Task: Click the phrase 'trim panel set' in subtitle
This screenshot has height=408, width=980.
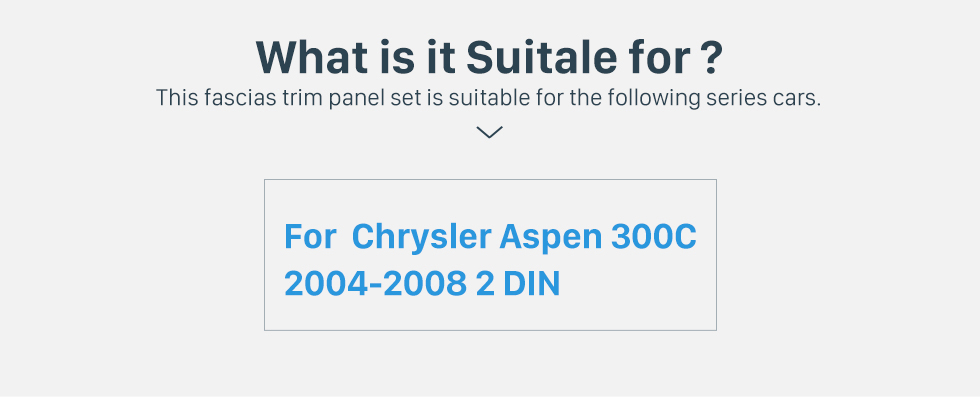Action: (x=353, y=98)
